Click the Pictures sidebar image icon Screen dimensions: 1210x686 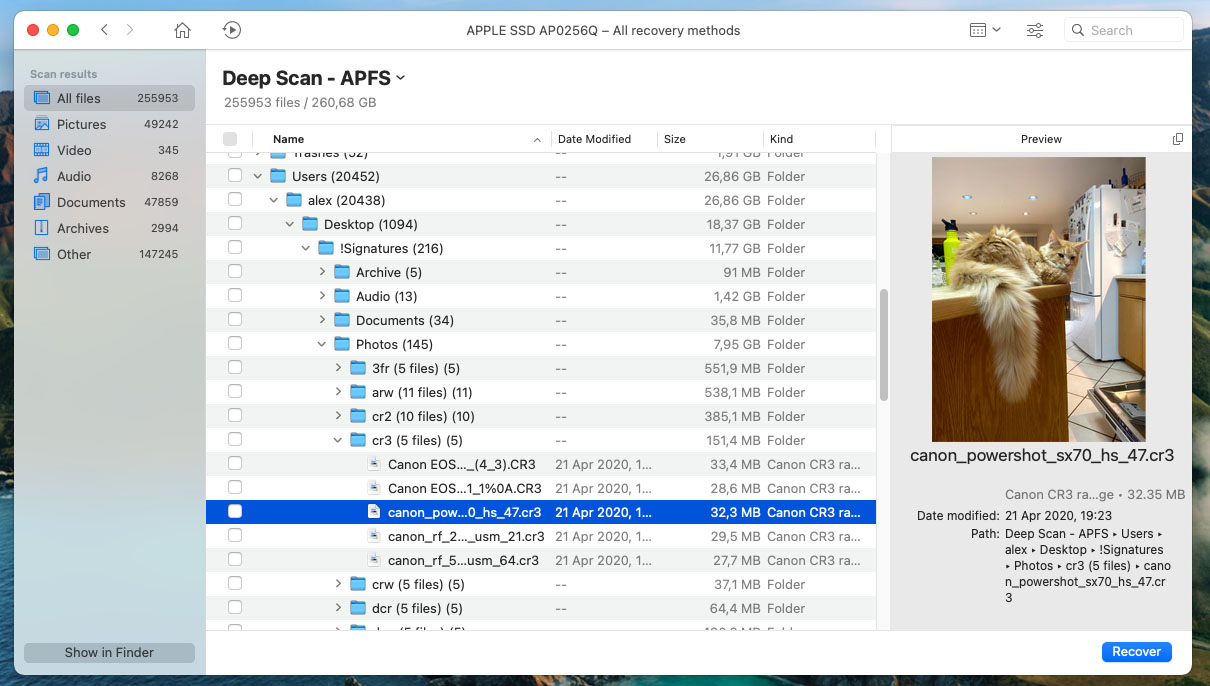click(41, 124)
